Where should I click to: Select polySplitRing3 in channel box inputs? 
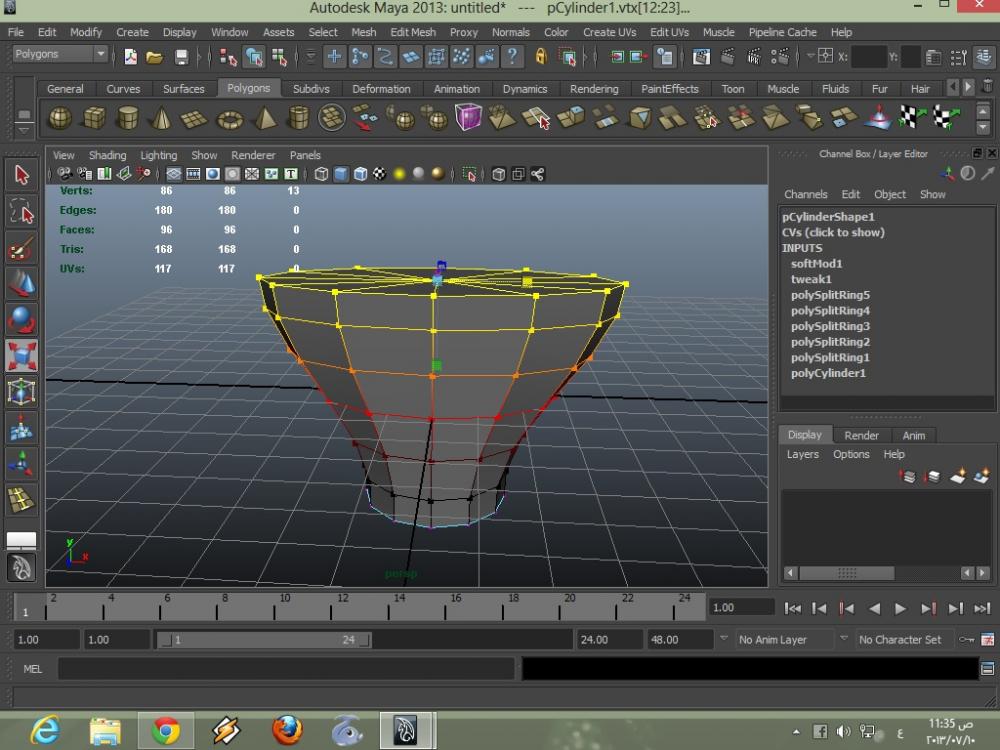pyautogui.click(x=830, y=326)
